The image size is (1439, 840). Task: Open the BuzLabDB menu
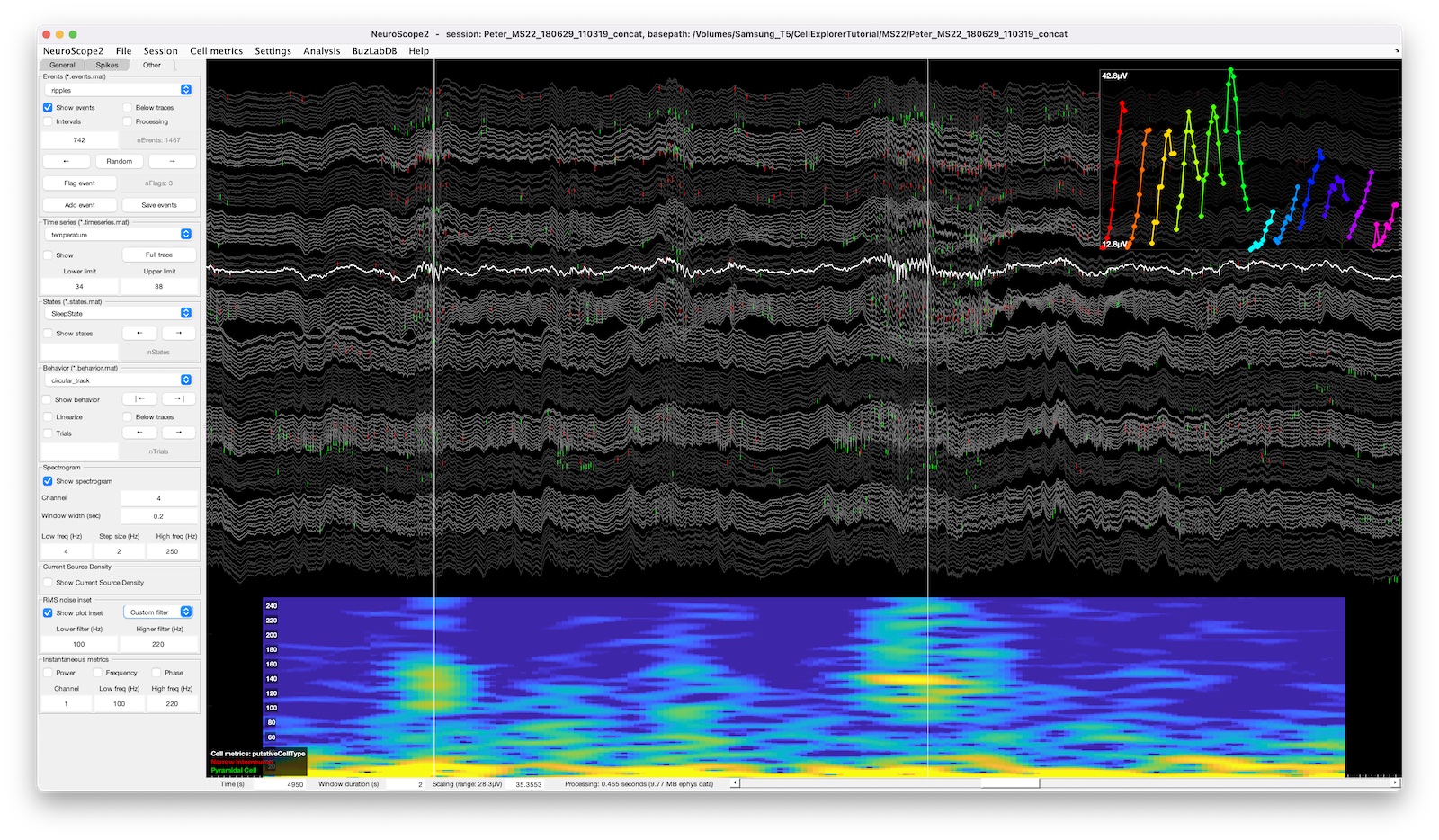click(x=374, y=51)
